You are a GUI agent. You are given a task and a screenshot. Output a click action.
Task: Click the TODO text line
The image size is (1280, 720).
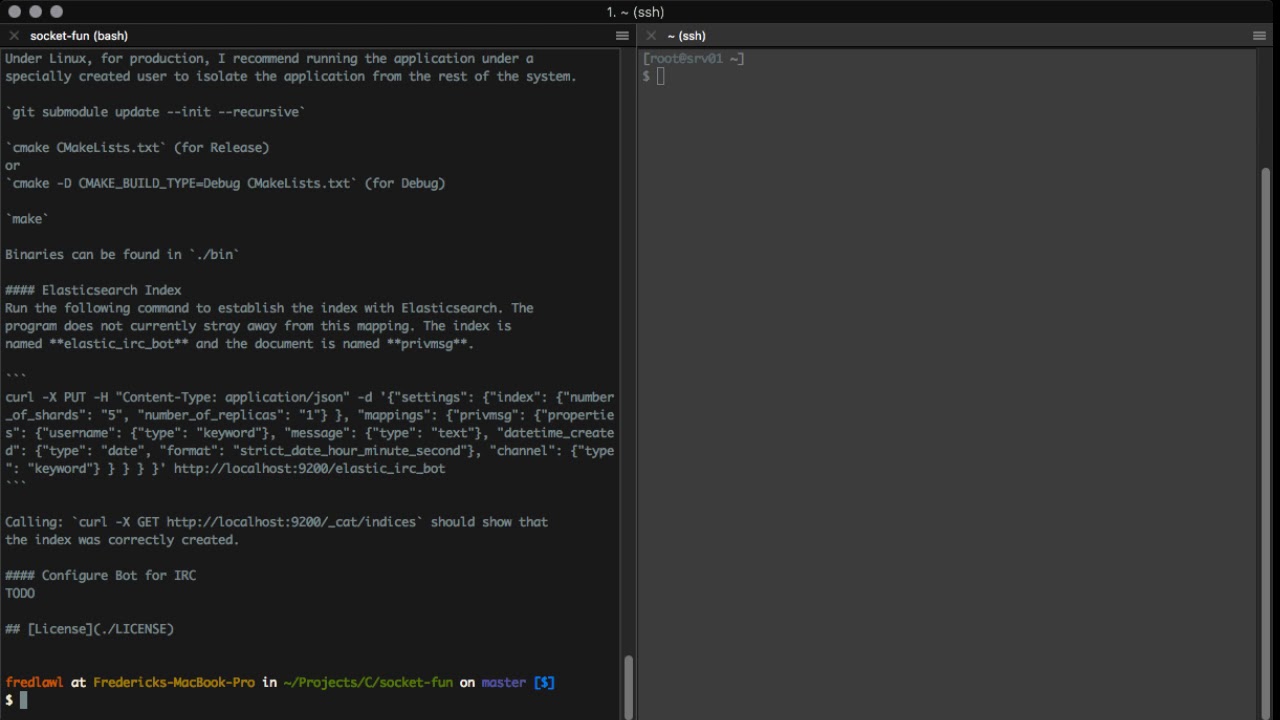[20, 593]
